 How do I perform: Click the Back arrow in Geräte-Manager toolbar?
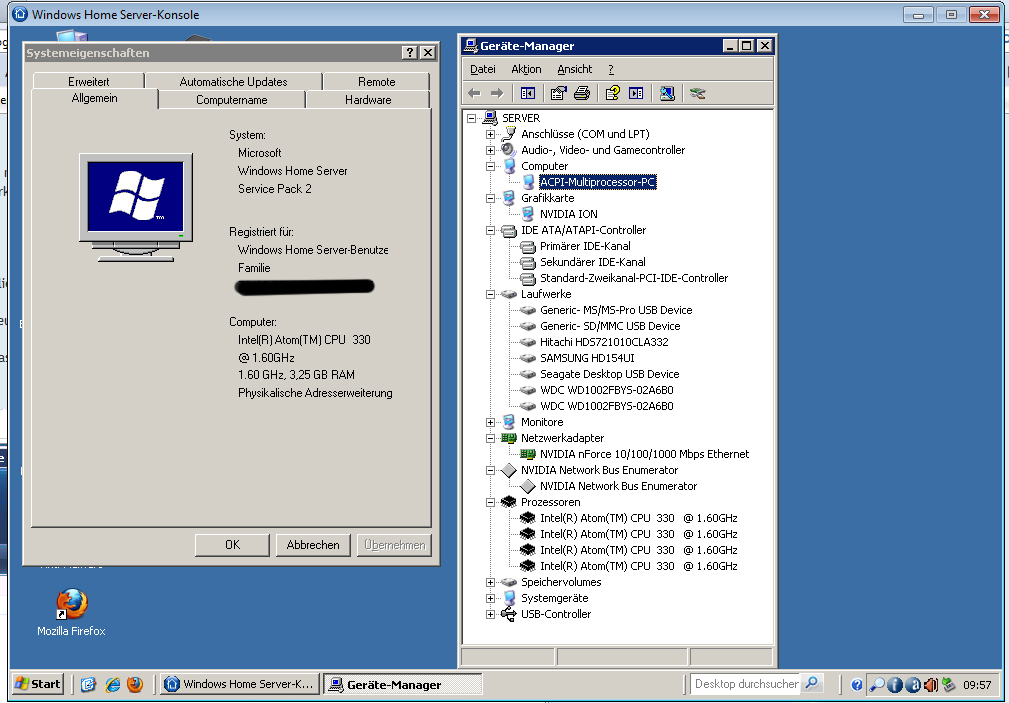[x=474, y=94]
